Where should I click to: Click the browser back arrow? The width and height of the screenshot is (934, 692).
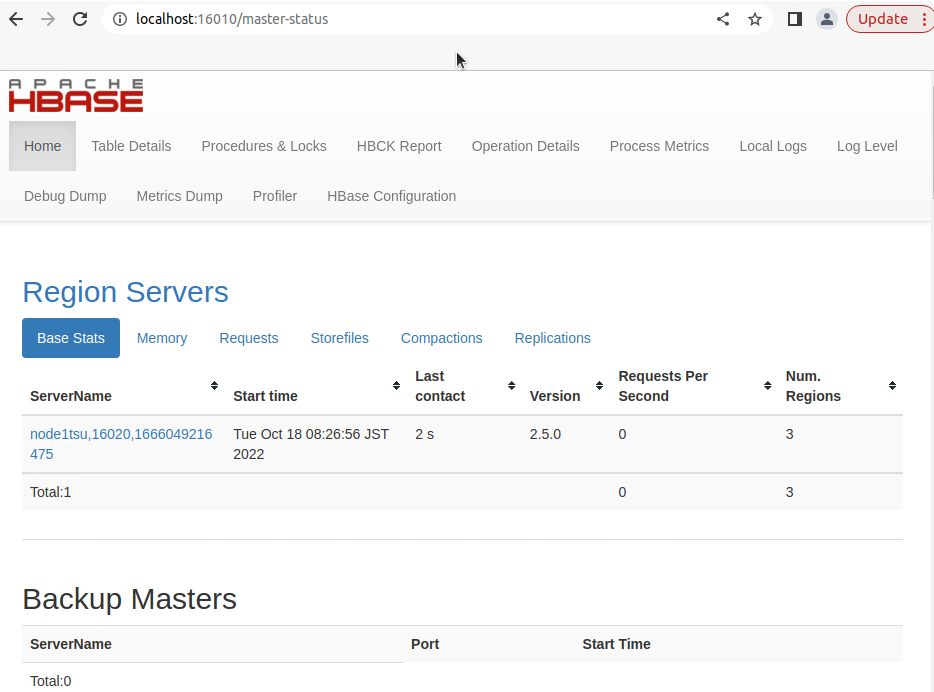point(16,19)
